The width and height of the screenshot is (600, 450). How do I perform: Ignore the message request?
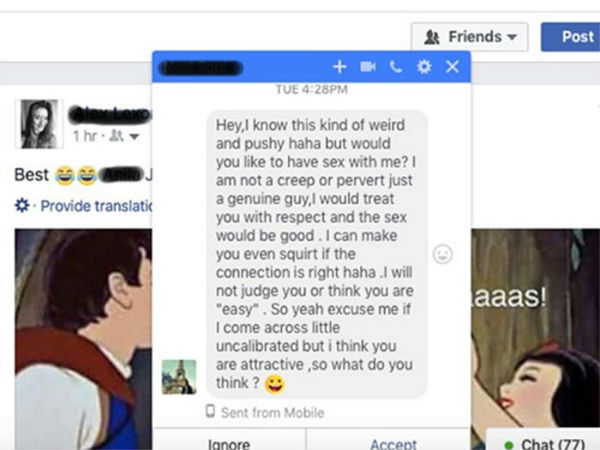point(229,443)
